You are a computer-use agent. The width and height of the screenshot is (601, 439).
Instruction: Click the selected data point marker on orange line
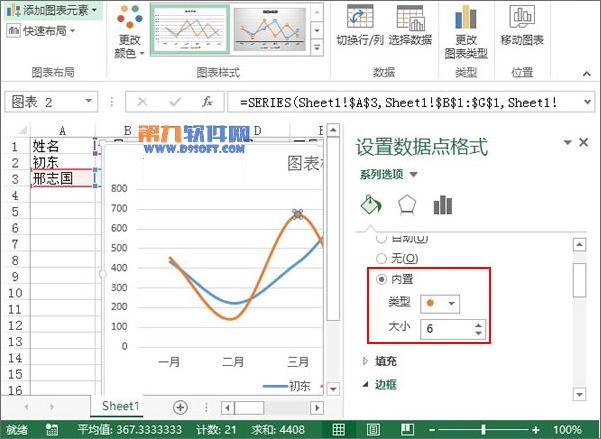[297, 214]
